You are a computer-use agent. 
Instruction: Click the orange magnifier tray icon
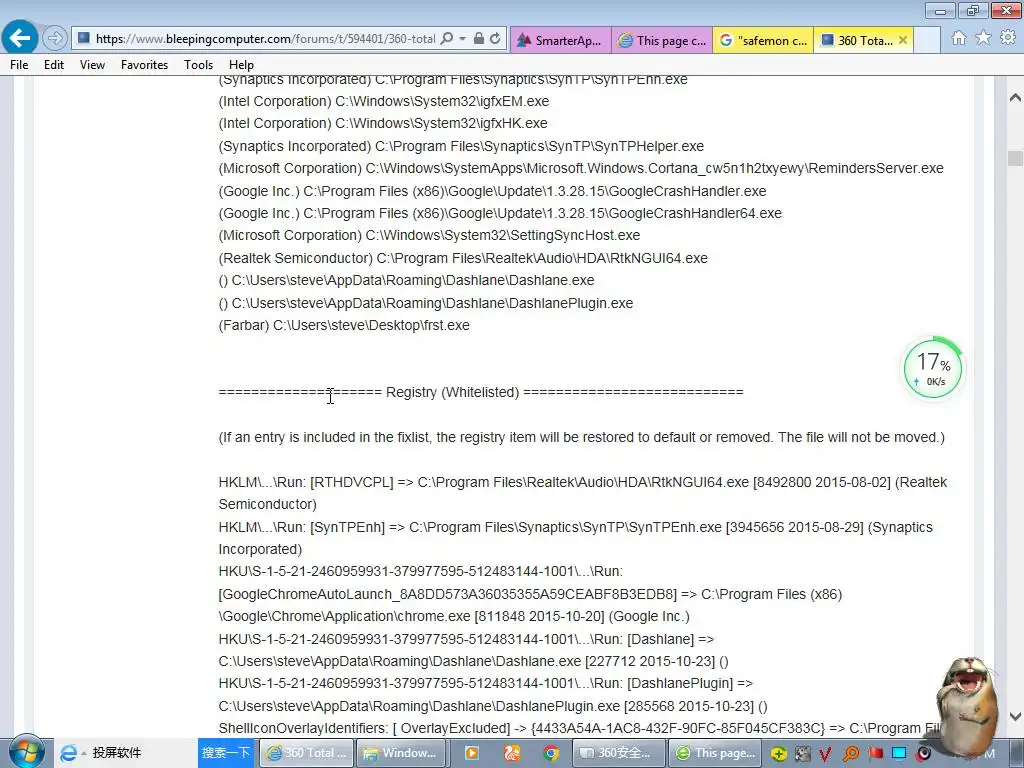(x=850, y=754)
